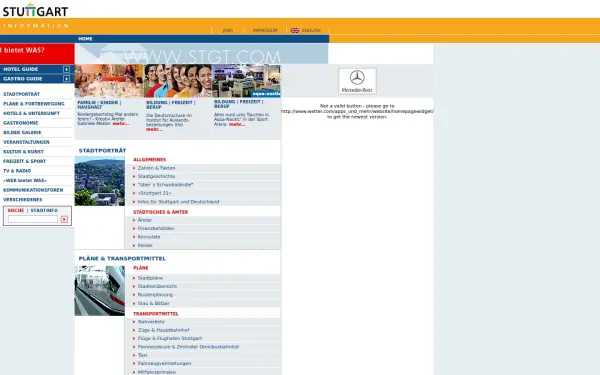Open HOTEL GUIDE in sidebar

point(21,69)
